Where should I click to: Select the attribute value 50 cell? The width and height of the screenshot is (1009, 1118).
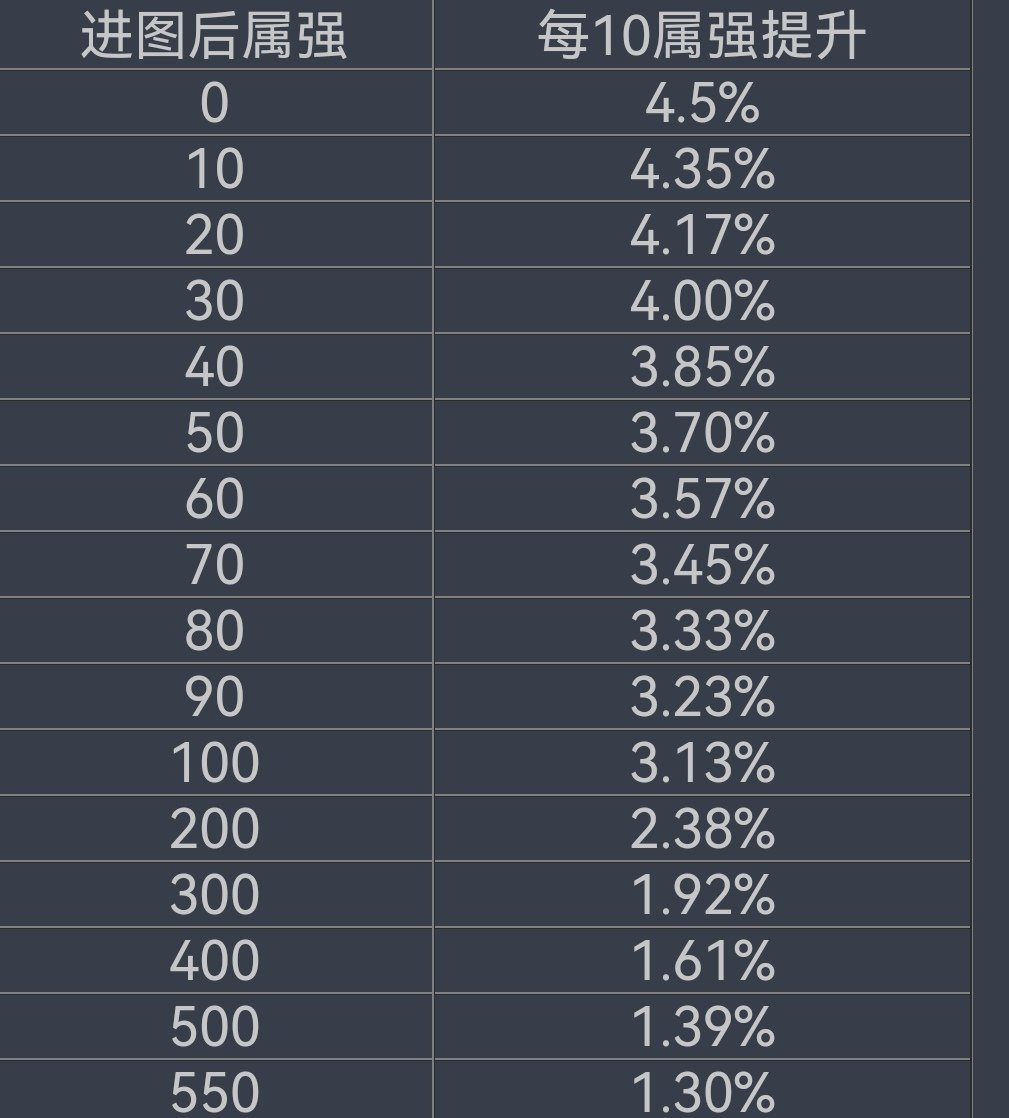tap(214, 433)
